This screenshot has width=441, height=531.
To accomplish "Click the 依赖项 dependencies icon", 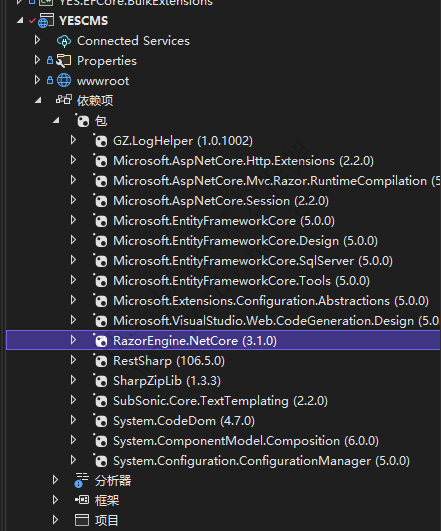I will pyautogui.click(x=64, y=100).
